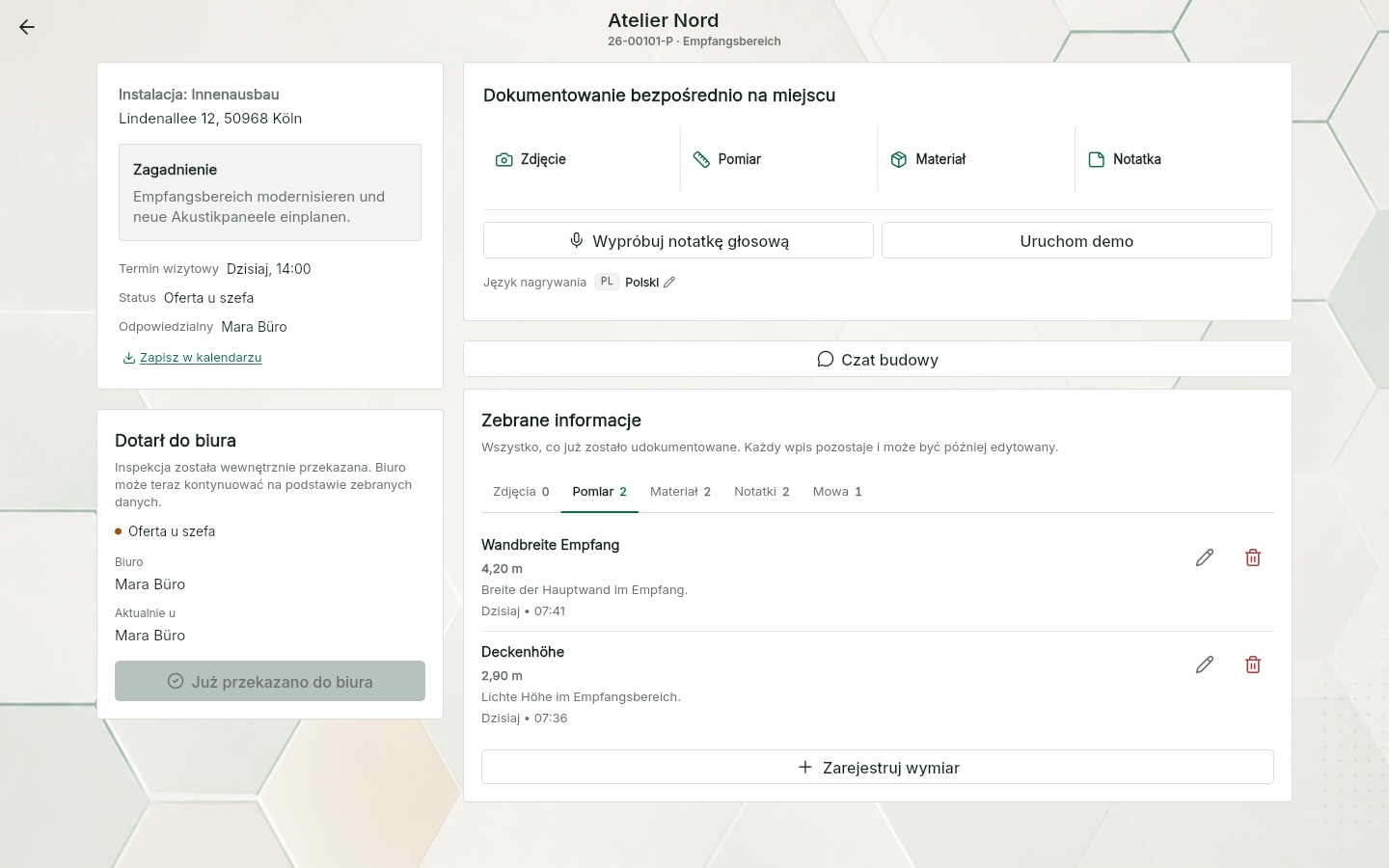Add a measurement via Pomiar
Screen dimensions: 1389x868
(x=779, y=159)
